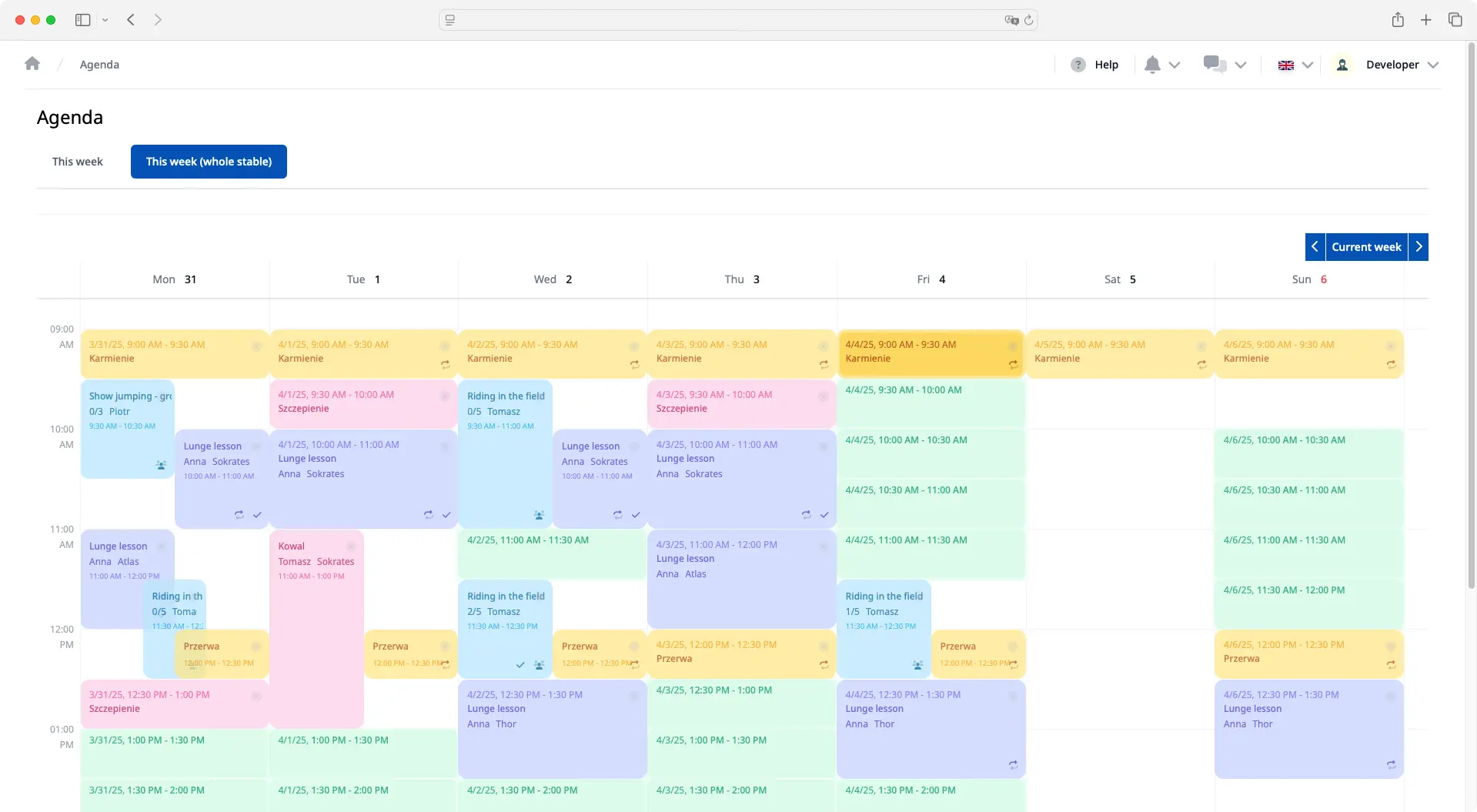This screenshot has height=812, width=1477.
Task: Mark Tuesday's Lunge lesson with the checkmark
Action: point(446,515)
